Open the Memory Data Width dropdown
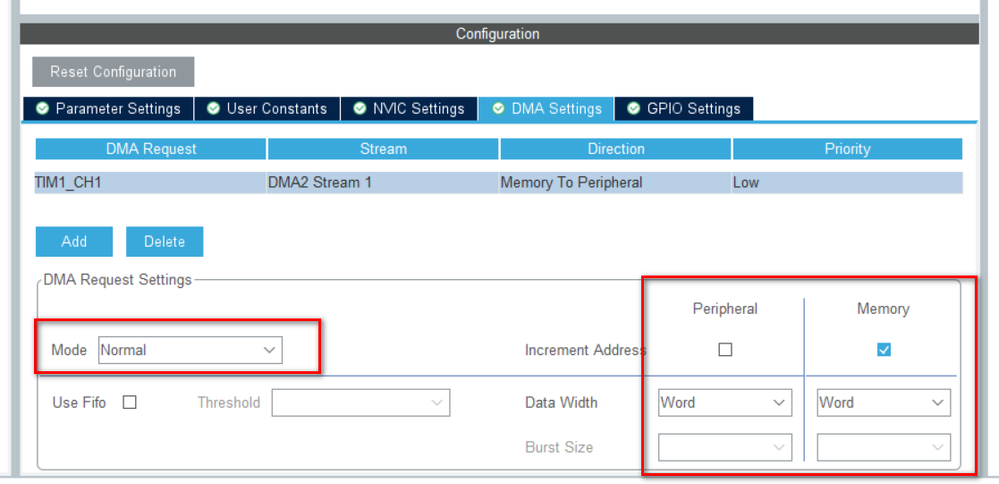Viewport: 999px width, 484px height. click(x=884, y=402)
